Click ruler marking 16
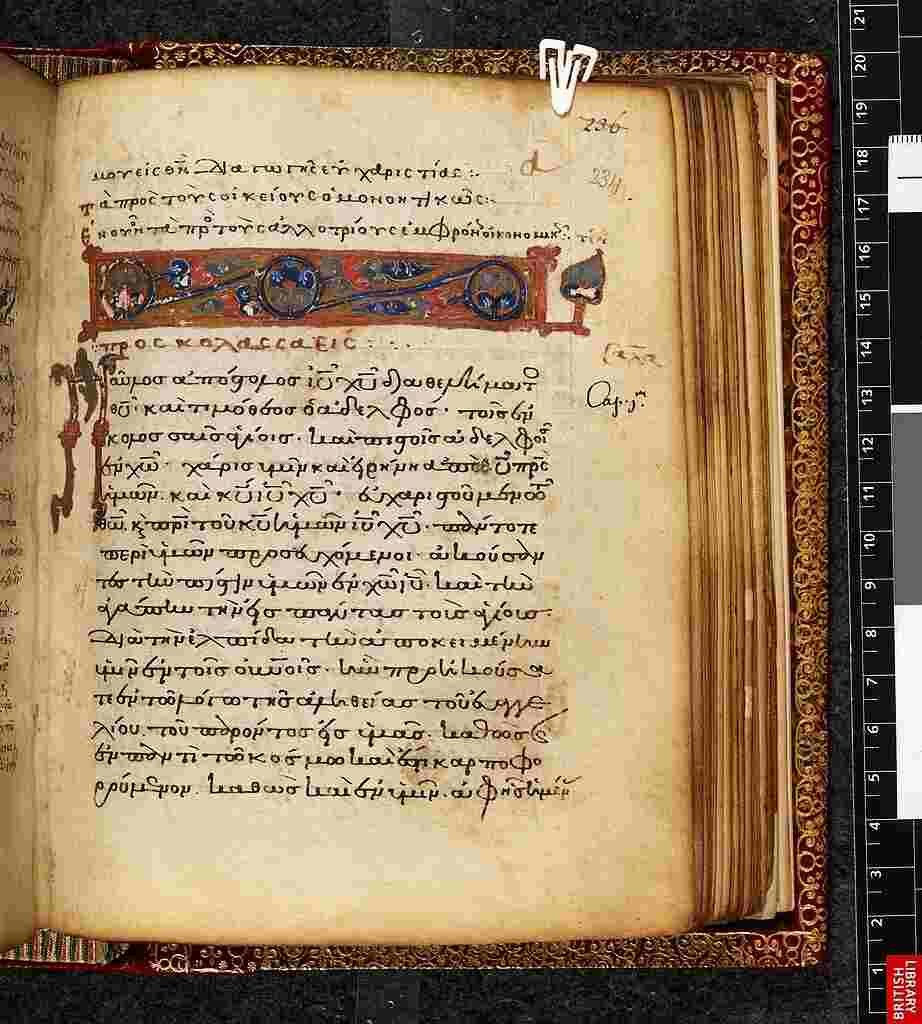Screen dimensions: 922x1024 864,252
